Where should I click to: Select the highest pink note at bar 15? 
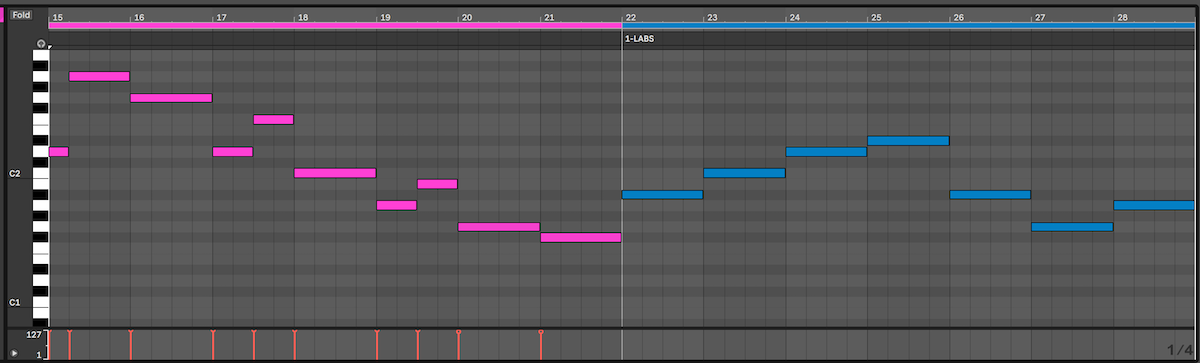(99, 76)
